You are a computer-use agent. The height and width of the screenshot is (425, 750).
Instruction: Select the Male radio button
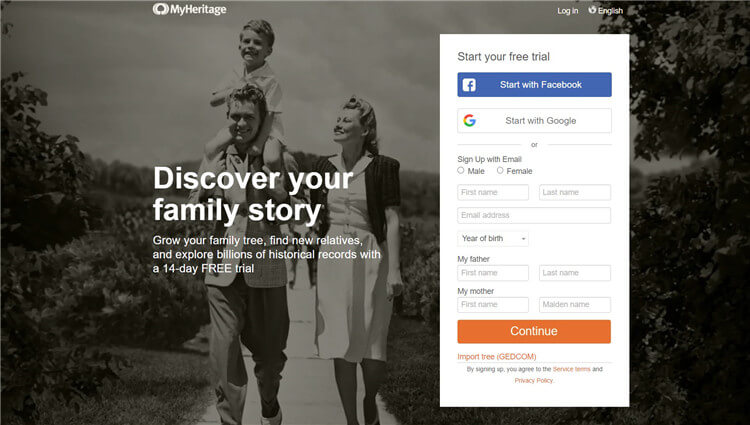coord(461,170)
